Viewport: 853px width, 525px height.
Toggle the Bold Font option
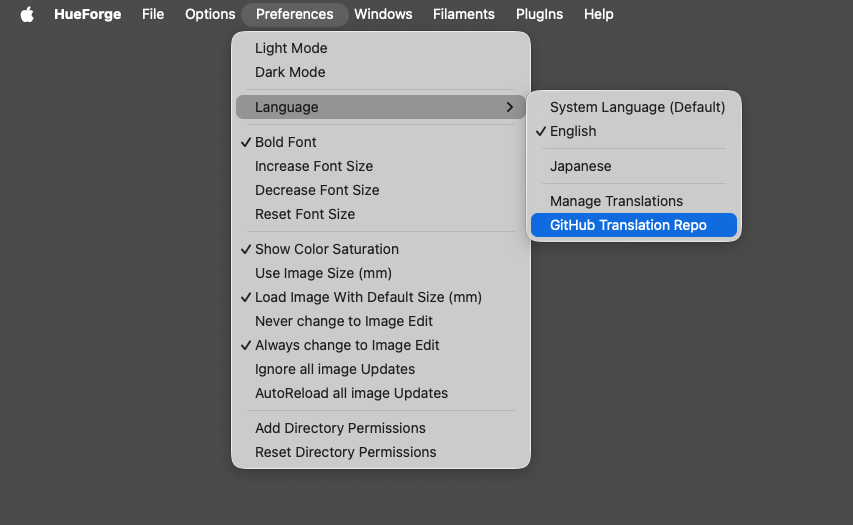[x=381, y=142]
